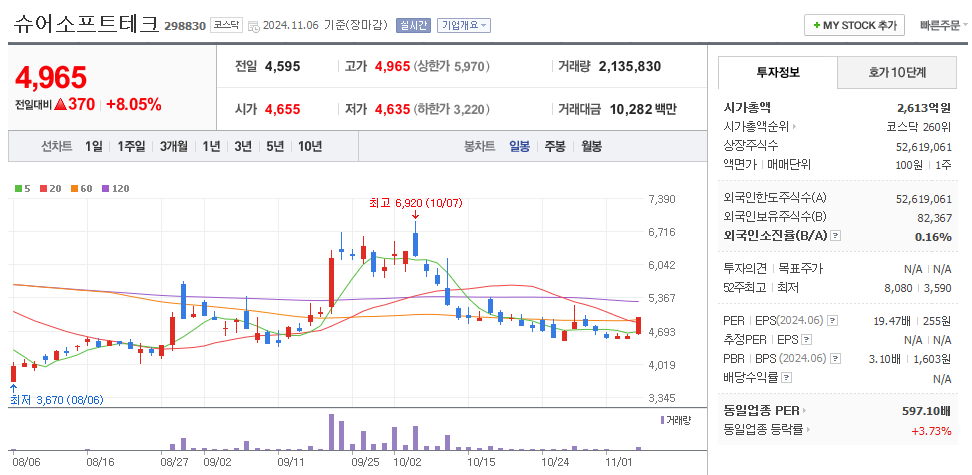The height and width of the screenshot is (475, 972).
Task: Click the arrow beside 동일업종 PER
Action: tap(805, 411)
